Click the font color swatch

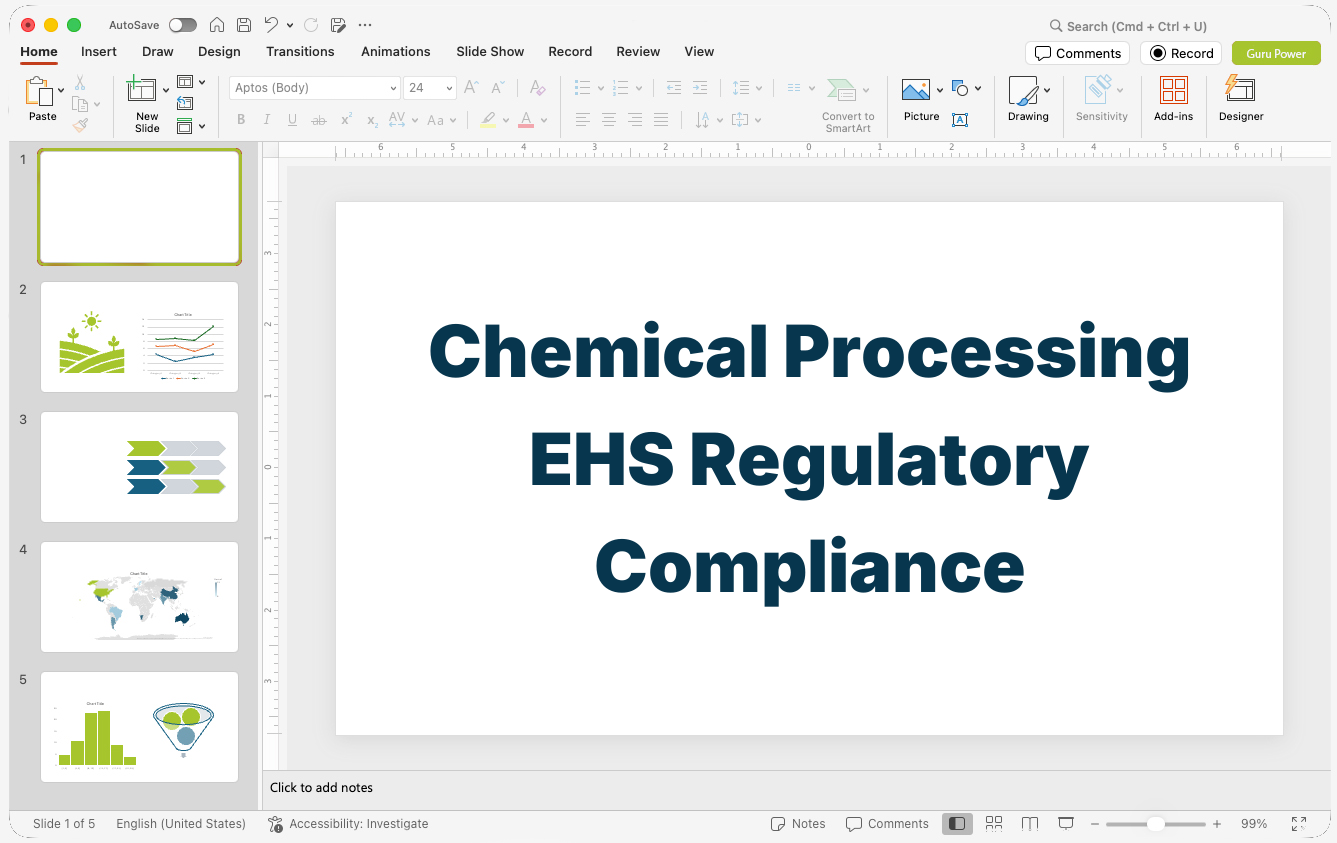[526, 120]
